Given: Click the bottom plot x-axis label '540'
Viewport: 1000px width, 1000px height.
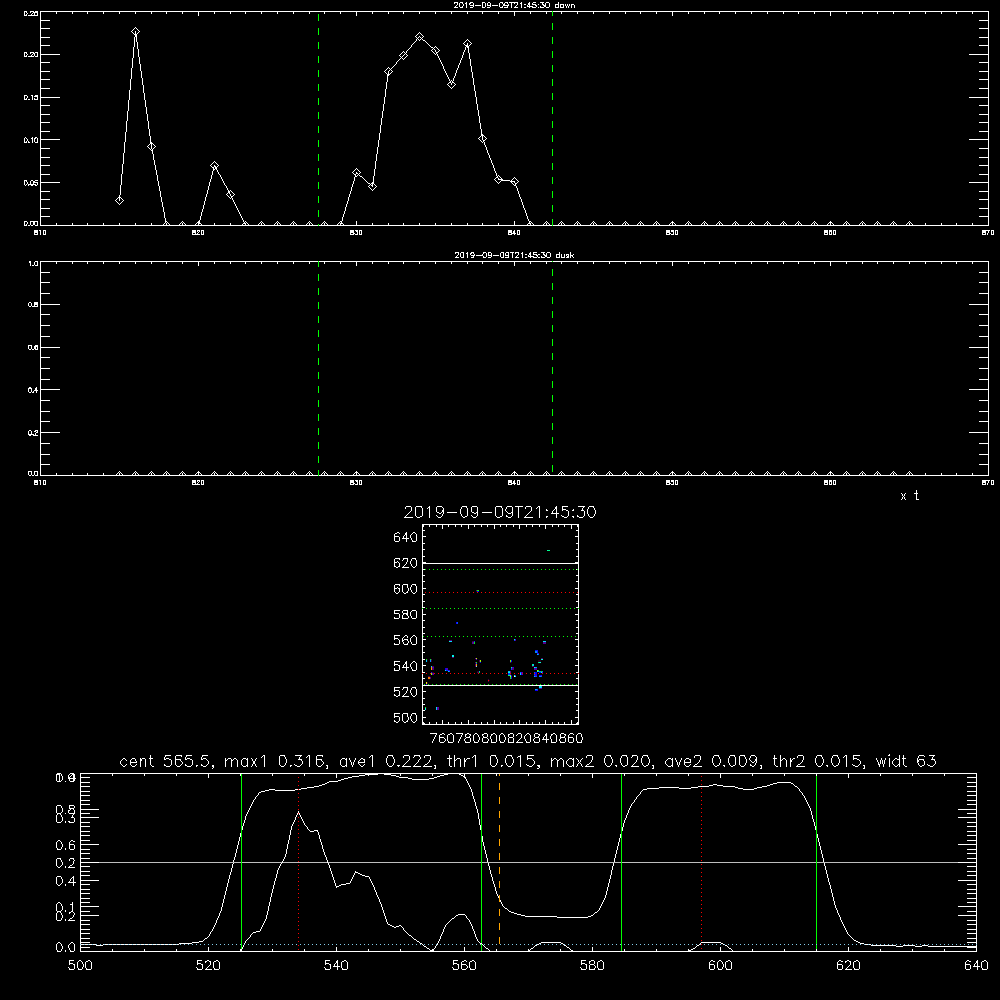Looking at the screenshot, I should [336, 966].
